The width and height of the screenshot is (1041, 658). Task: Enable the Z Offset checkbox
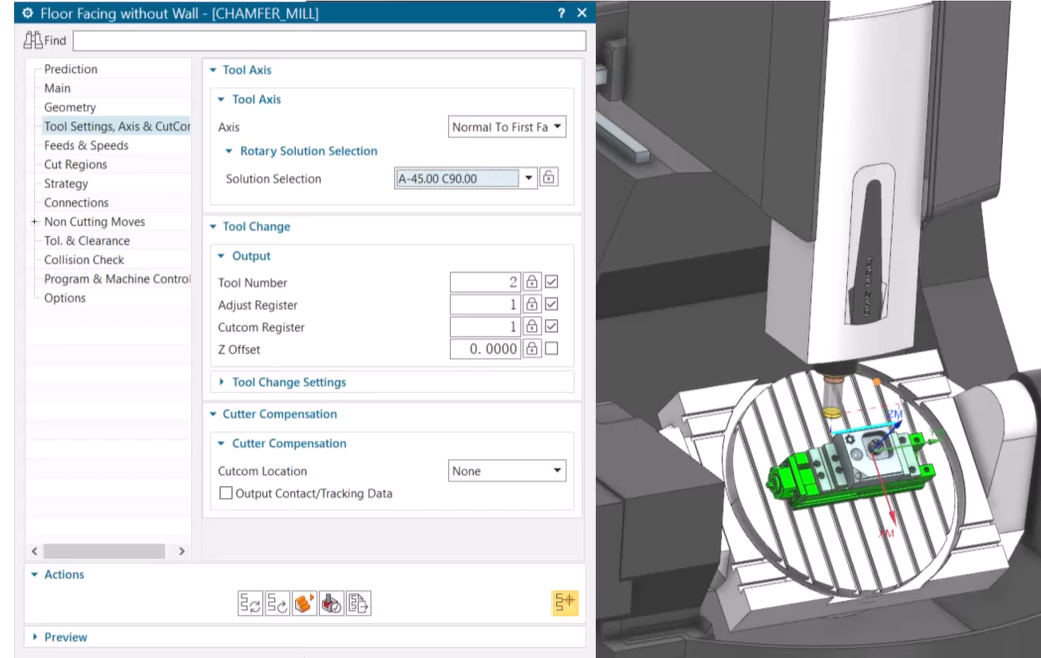pyautogui.click(x=551, y=349)
